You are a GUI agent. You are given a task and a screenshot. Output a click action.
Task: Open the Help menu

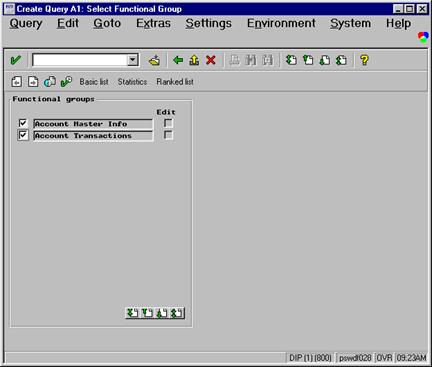click(x=398, y=24)
